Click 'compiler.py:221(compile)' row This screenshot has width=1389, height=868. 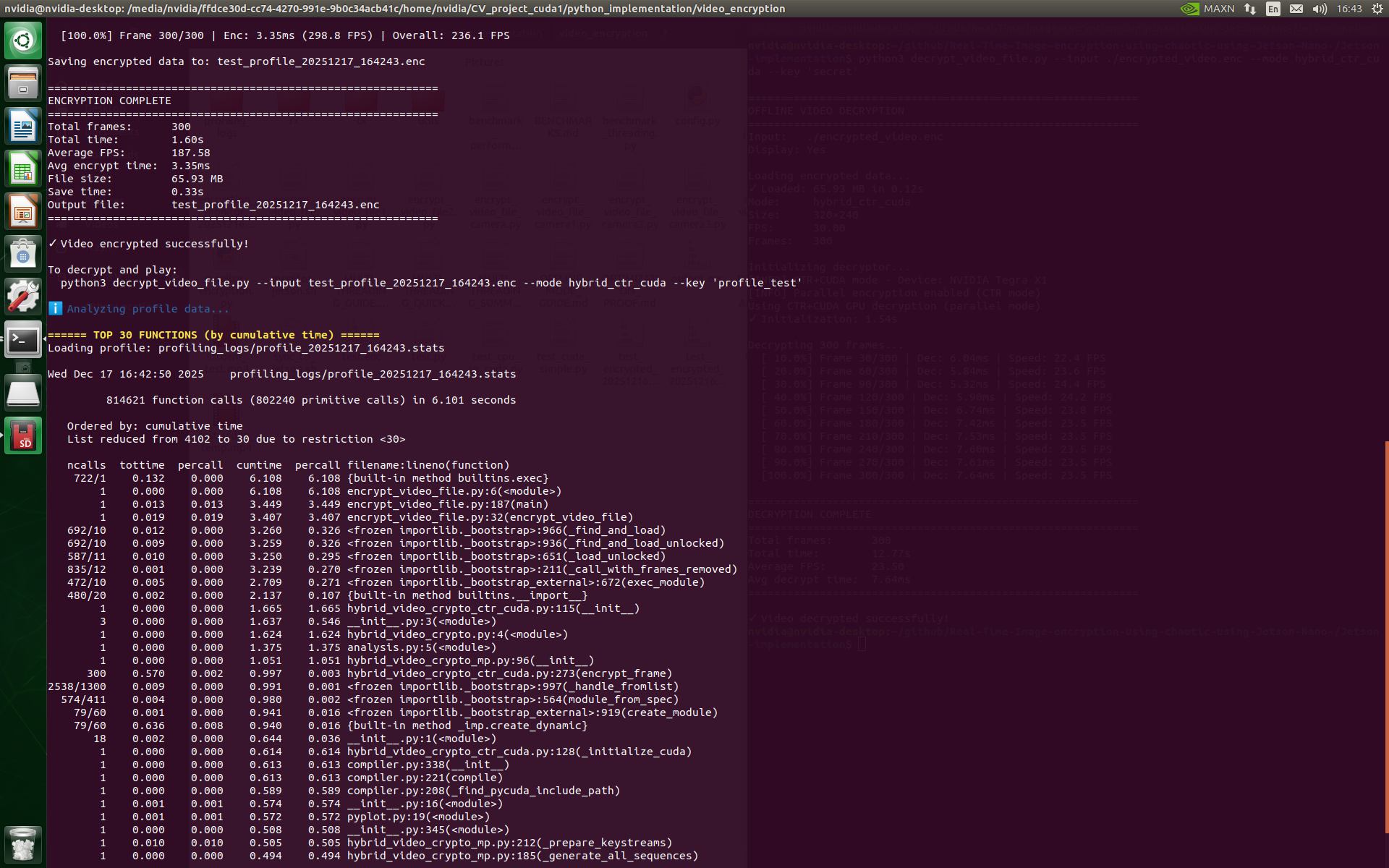pyautogui.click(x=276, y=778)
